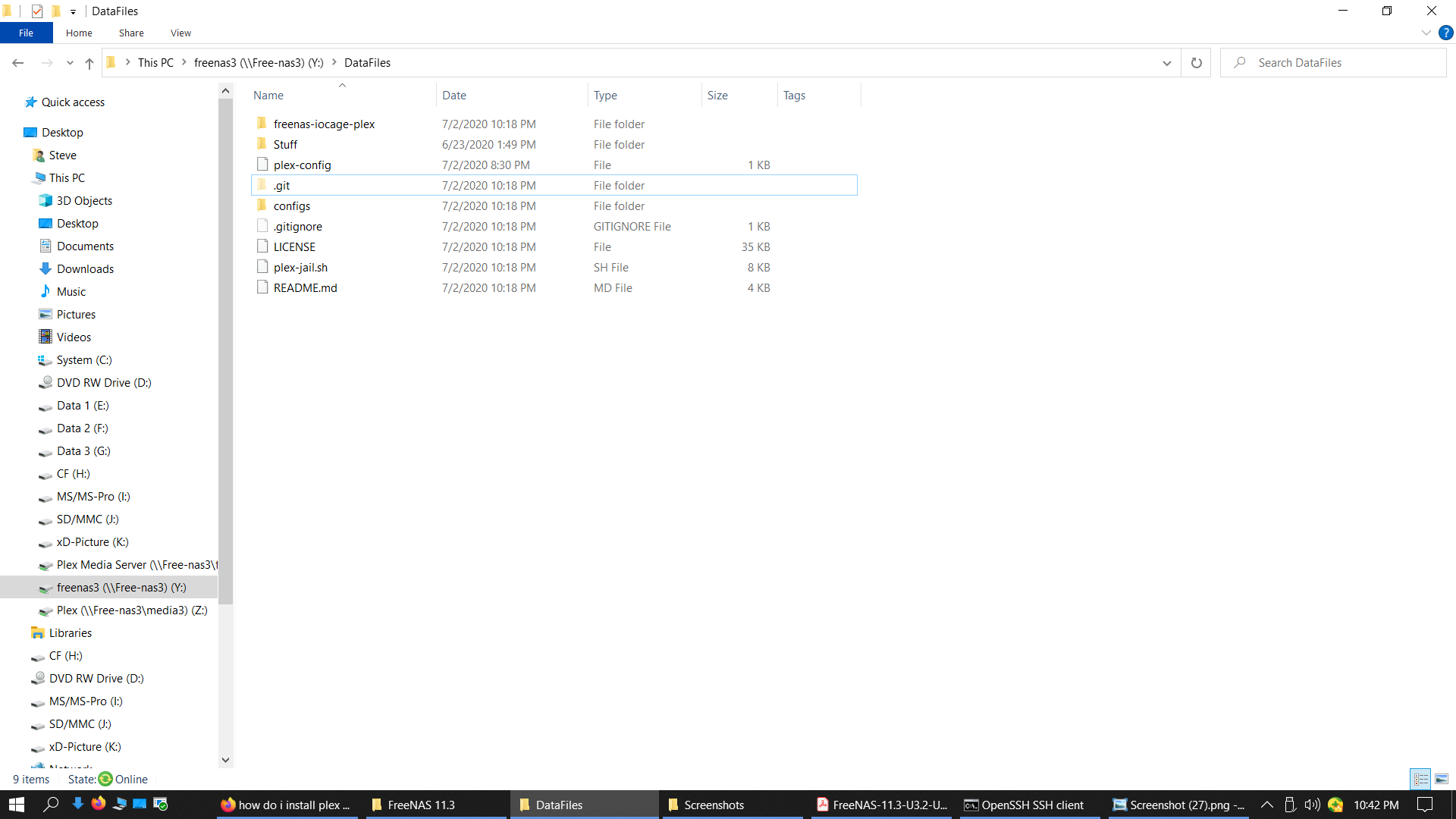Open the Windows Start menu
The width and height of the screenshot is (1456, 819).
click(x=17, y=805)
